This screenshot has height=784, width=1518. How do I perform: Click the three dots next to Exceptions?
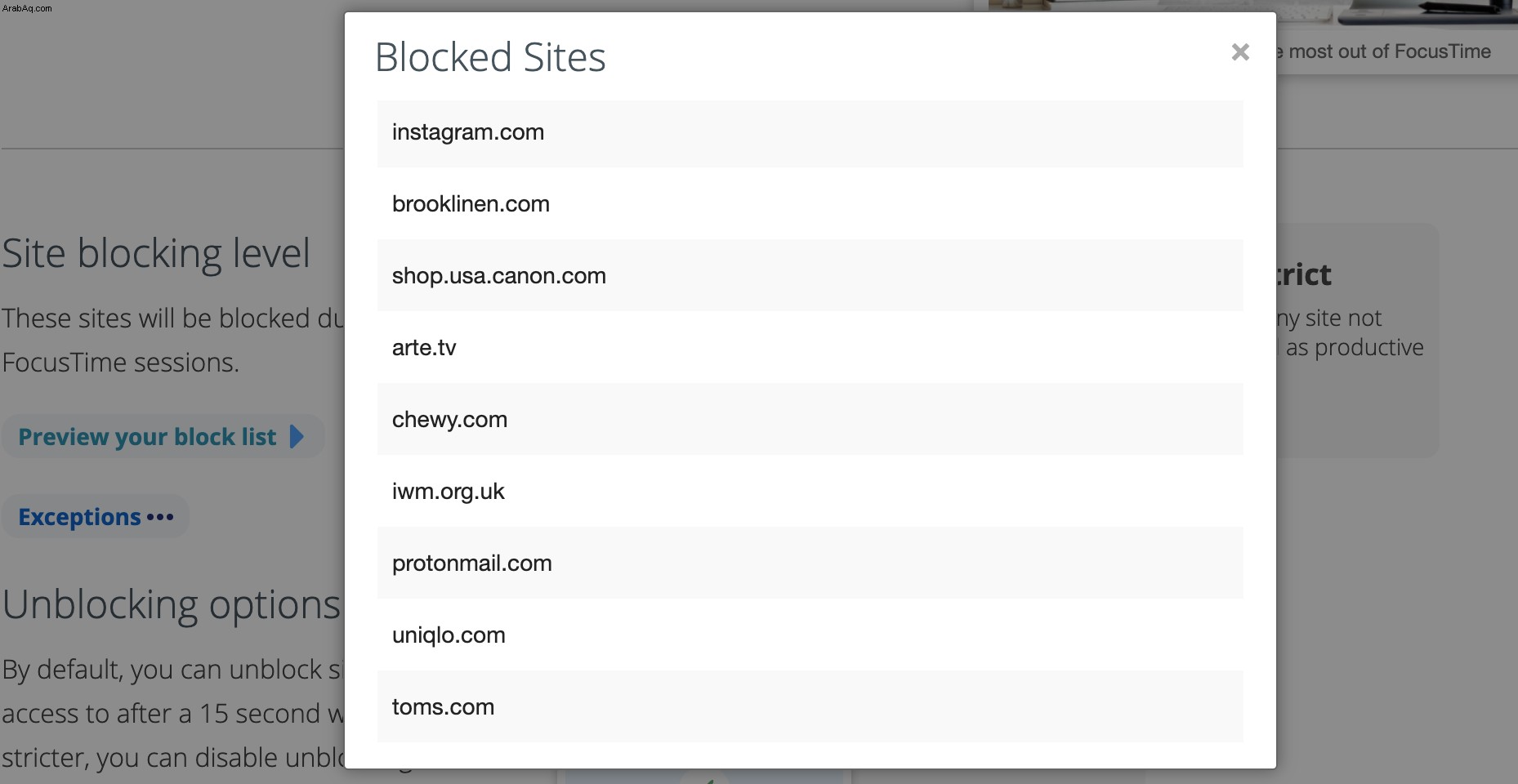[x=160, y=517]
